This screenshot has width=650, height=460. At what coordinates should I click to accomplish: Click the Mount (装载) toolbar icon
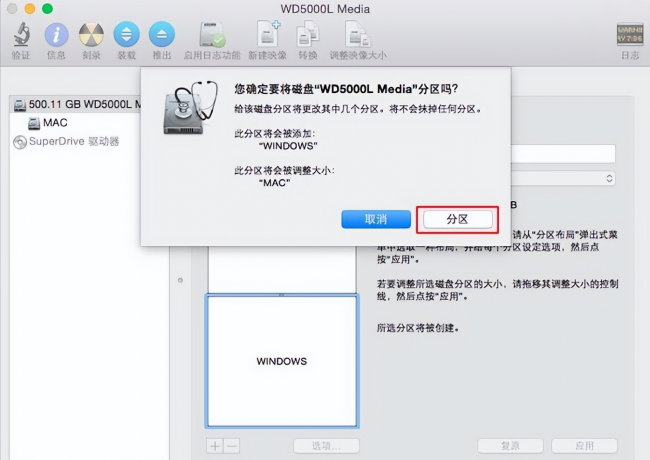coord(126,34)
